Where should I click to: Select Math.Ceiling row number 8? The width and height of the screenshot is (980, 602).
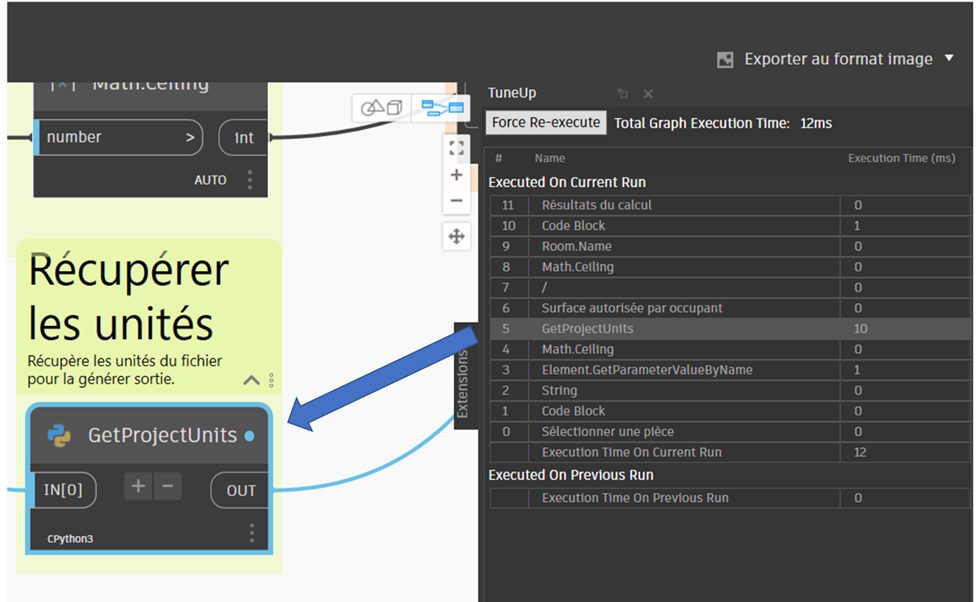click(x=729, y=267)
